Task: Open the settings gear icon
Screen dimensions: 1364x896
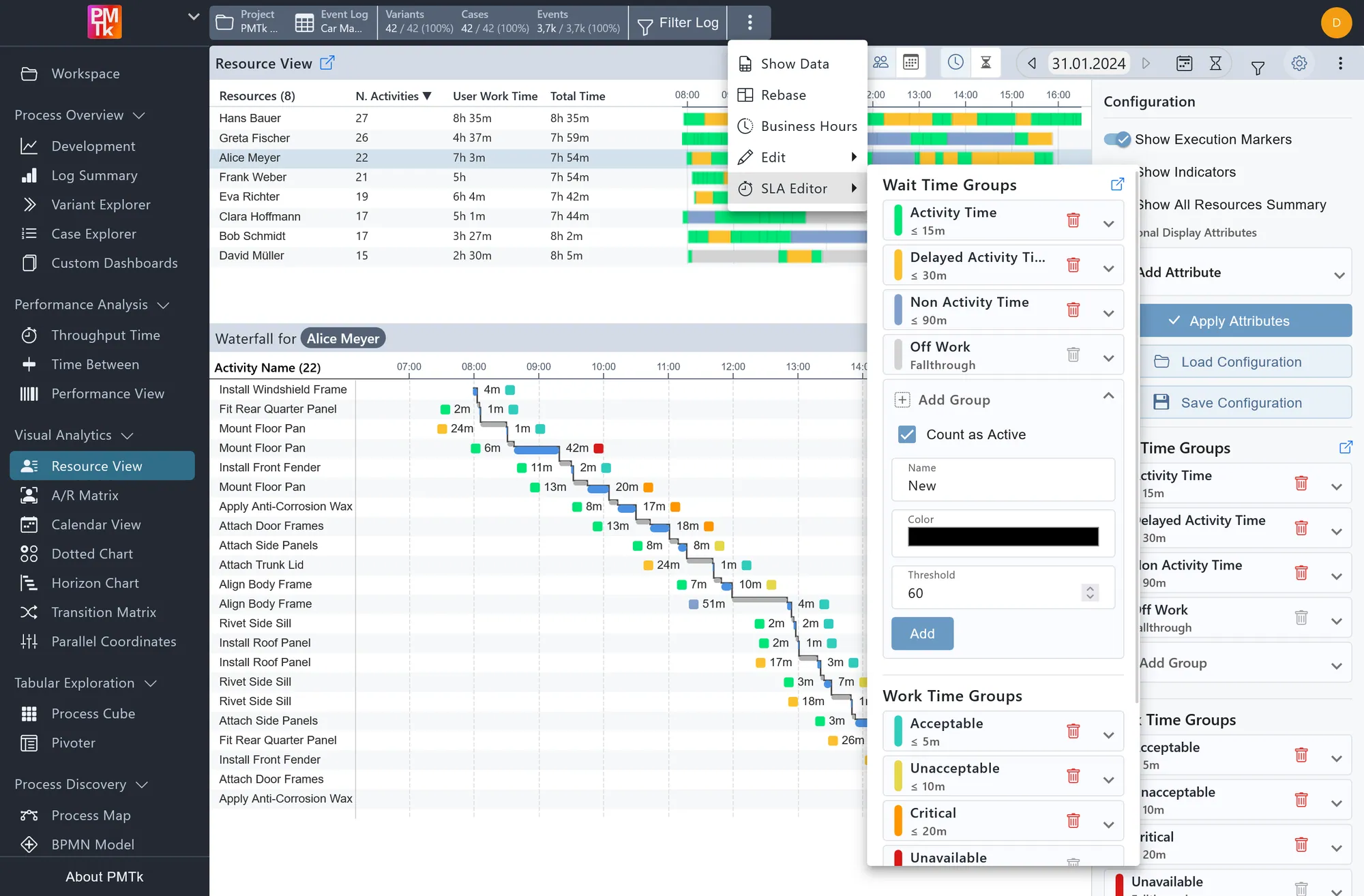Action: point(1299,63)
